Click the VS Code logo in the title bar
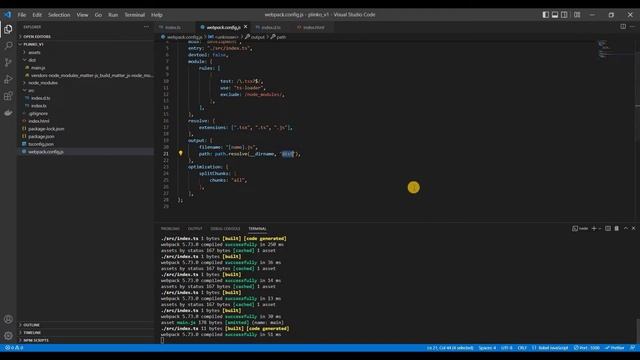This screenshot has width=640, height=360. (8, 15)
